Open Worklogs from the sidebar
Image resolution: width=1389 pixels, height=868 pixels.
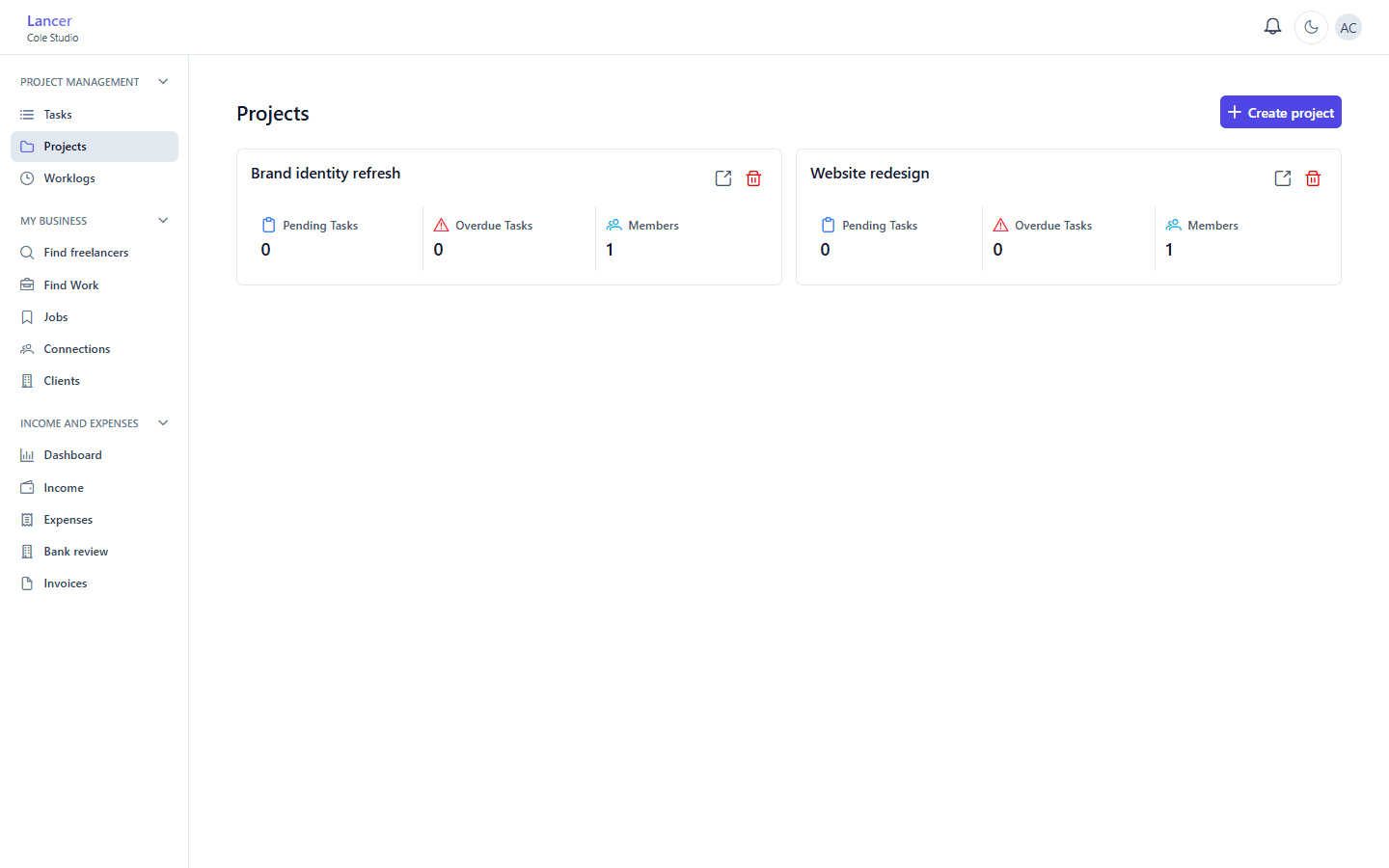point(95,178)
